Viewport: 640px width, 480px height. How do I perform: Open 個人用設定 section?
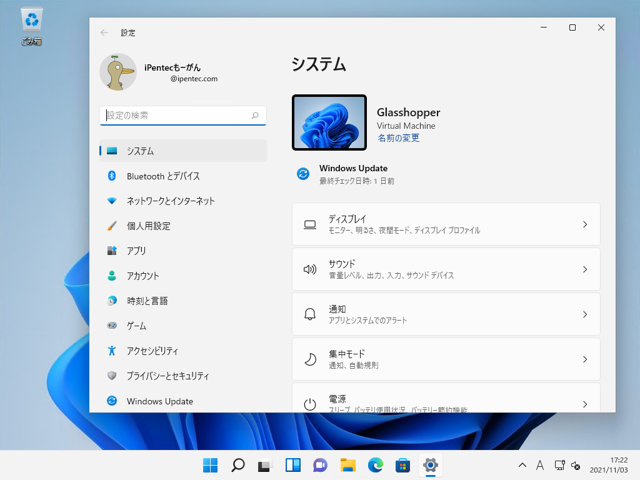pos(183,226)
